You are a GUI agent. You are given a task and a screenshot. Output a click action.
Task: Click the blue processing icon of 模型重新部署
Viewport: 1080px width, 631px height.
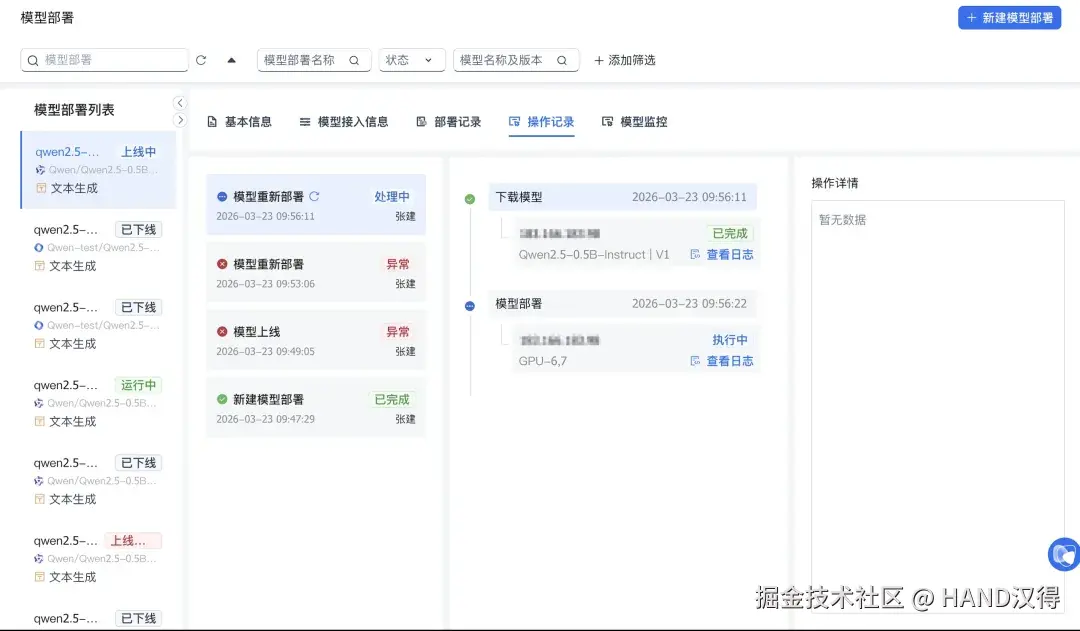point(222,196)
